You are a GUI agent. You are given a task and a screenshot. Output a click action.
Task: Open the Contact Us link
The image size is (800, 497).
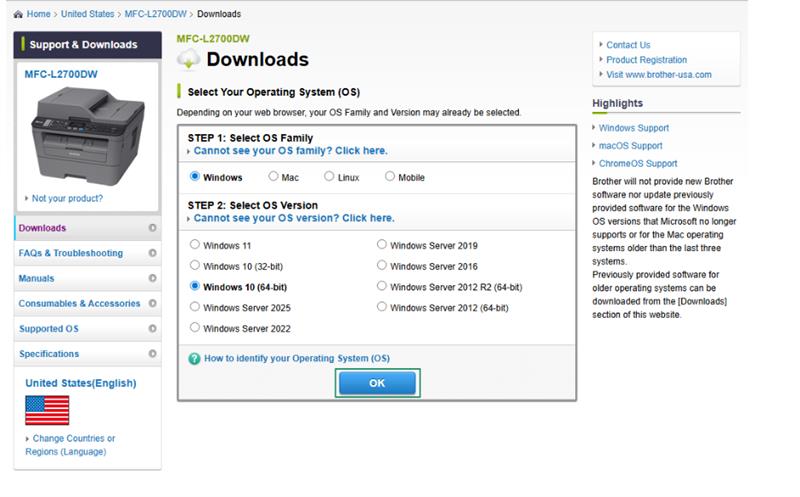tap(628, 45)
